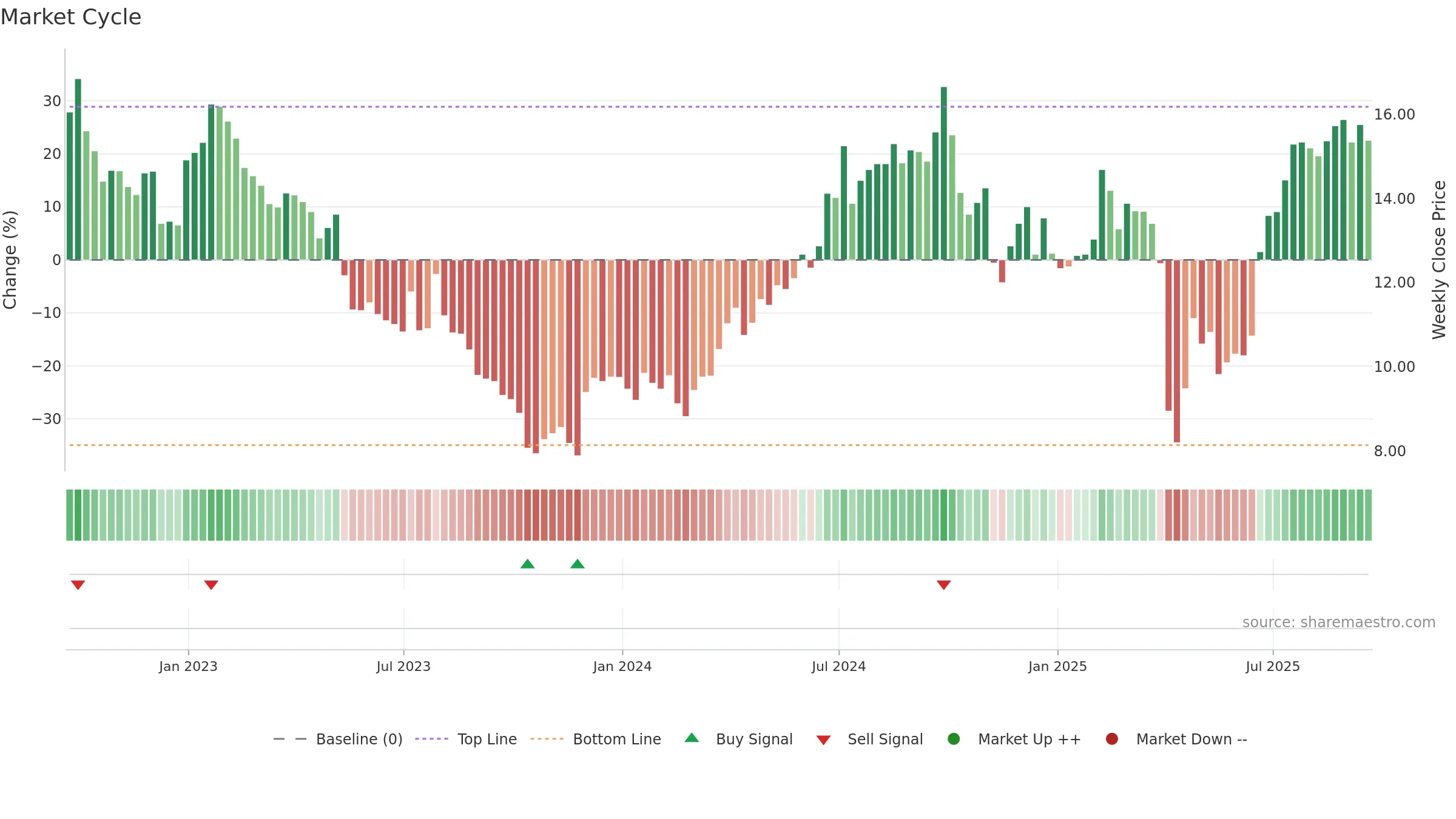The image size is (1456, 819).
Task: Click the Market Down -- red dot
Action: [x=1112, y=739]
